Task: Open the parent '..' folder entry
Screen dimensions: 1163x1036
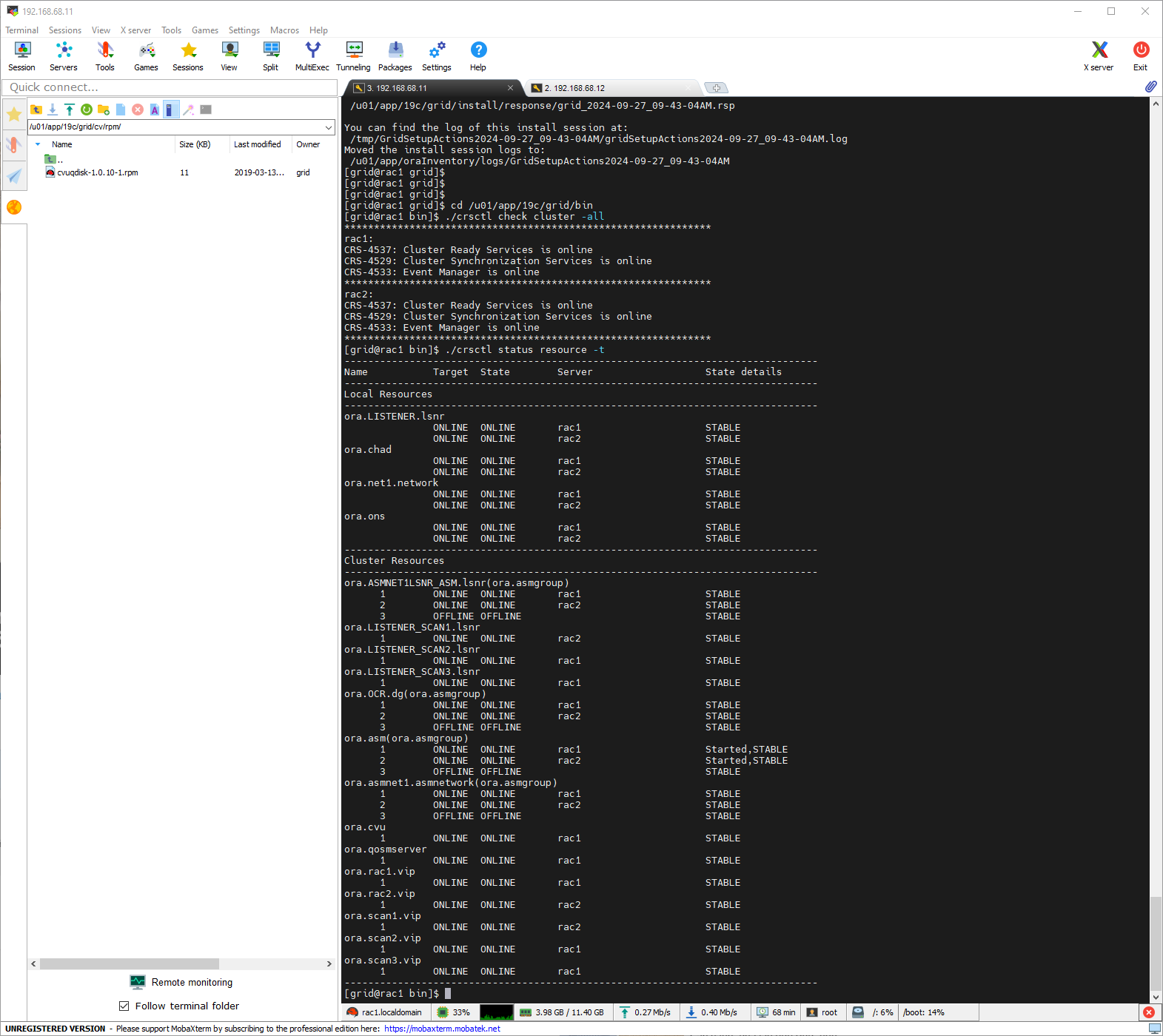Action: (x=54, y=159)
